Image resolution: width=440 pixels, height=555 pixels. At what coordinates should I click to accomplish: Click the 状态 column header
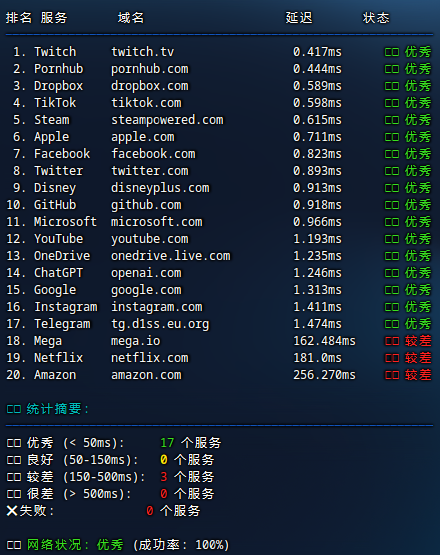pyautogui.click(x=376, y=18)
